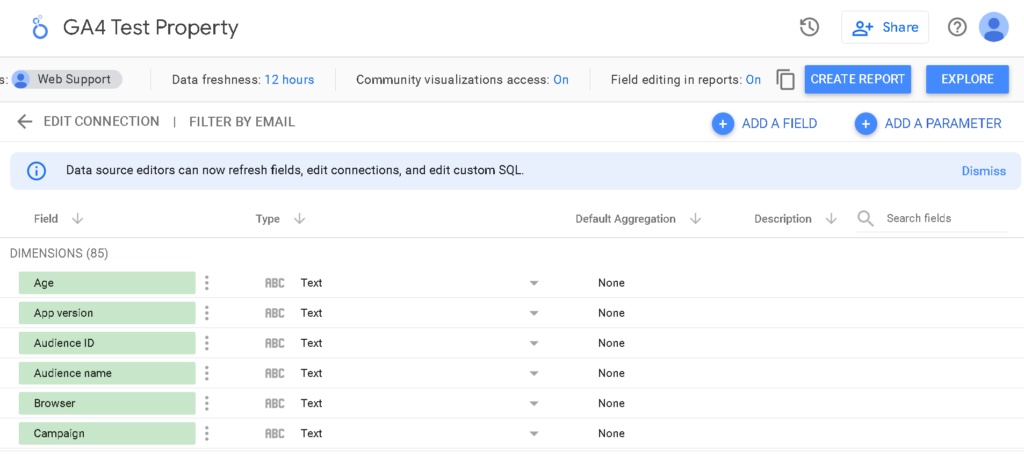The height and width of the screenshot is (456, 1024).
Task: Sort by Type column arrow
Action: (300, 219)
